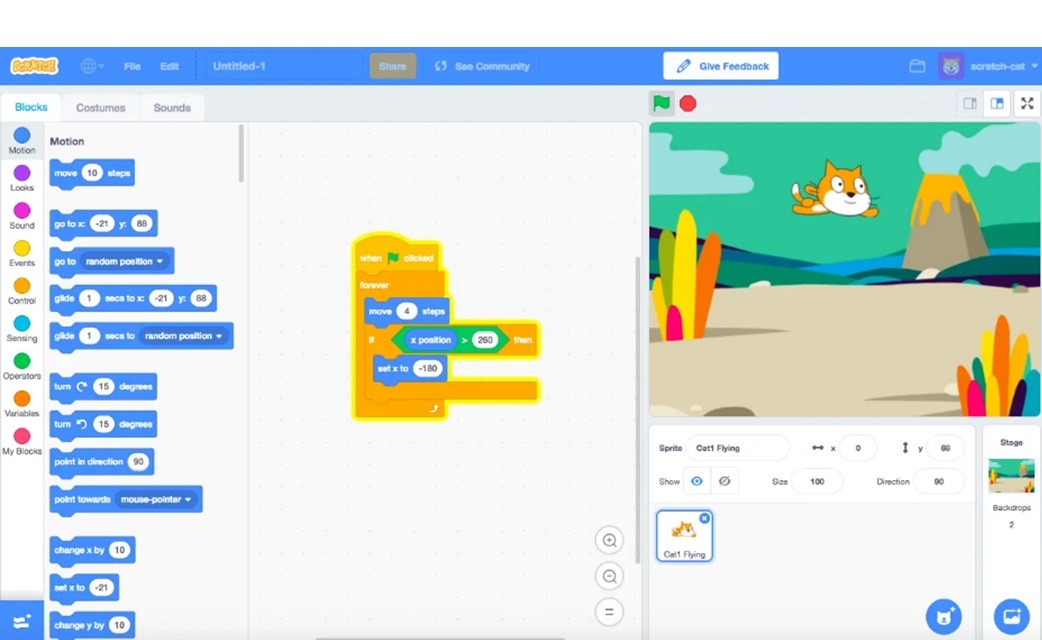Click the choose a sprite cat button
This screenshot has height=640, width=1042.
(x=943, y=616)
